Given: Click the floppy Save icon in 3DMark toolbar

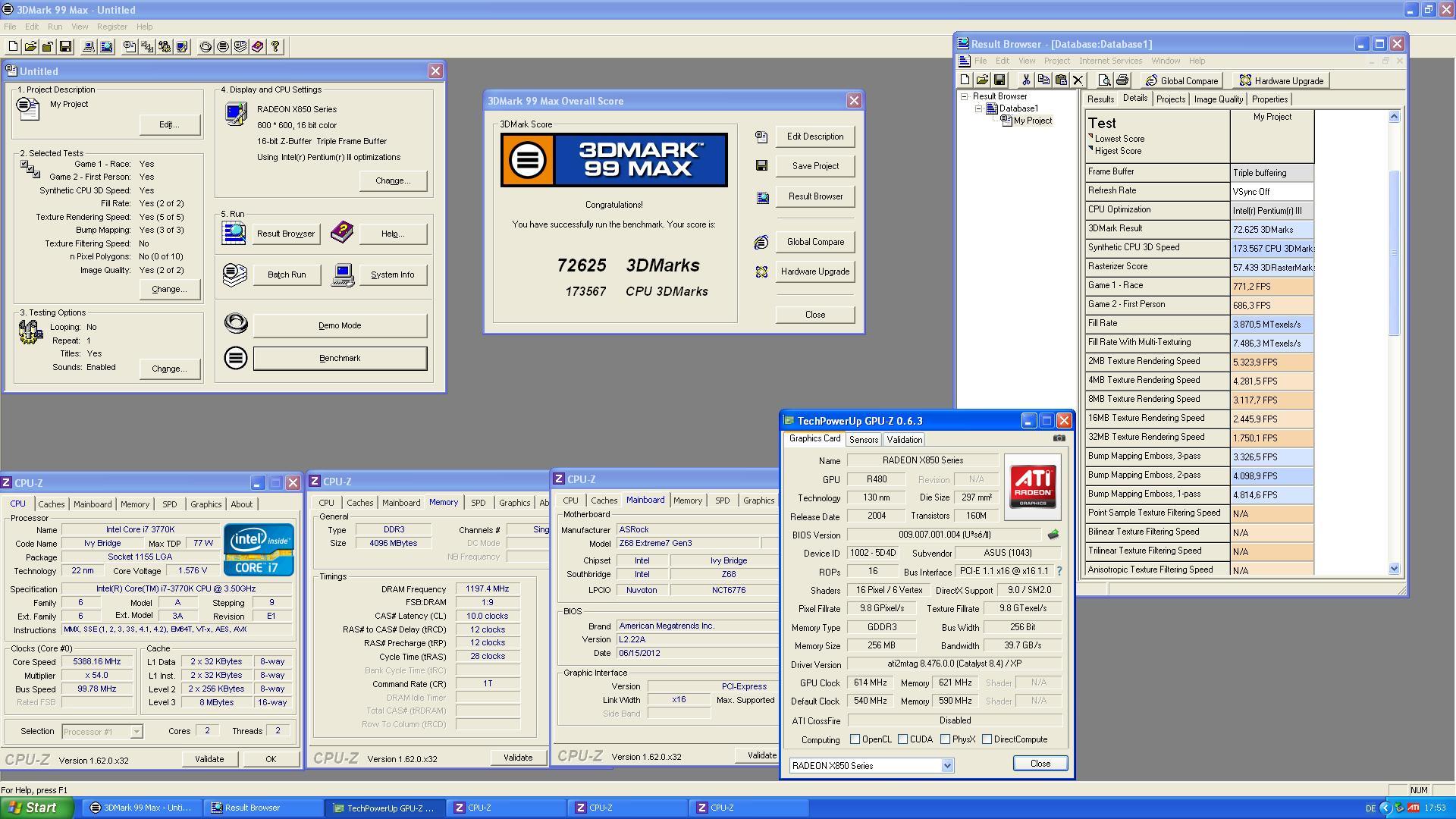Looking at the screenshot, I should click(x=65, y=47).
